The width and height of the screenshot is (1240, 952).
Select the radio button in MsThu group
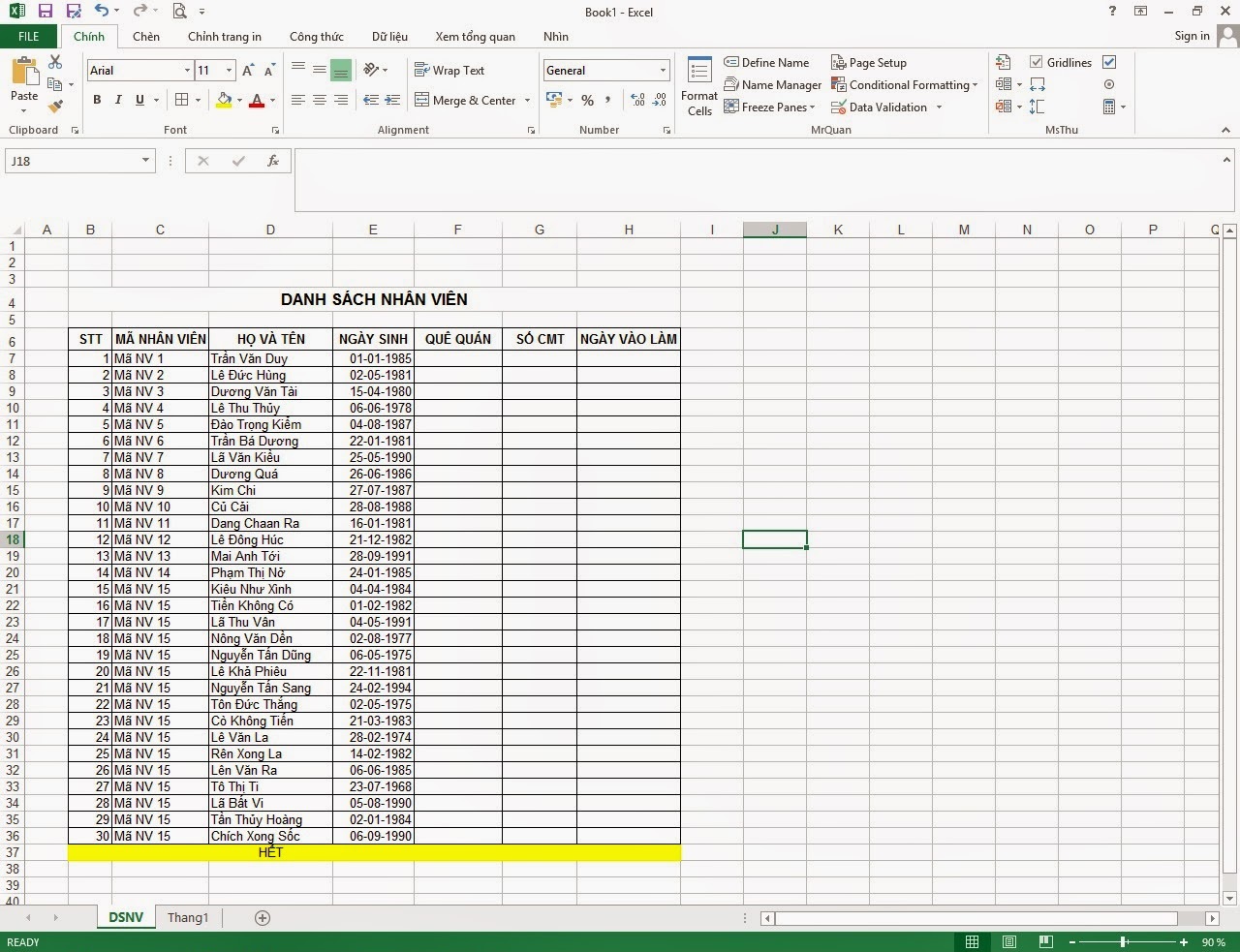(1109, 84)
